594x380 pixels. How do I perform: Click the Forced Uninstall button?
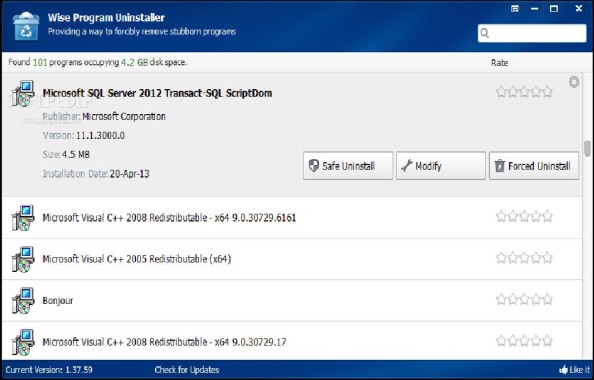[x=534, y=166]
